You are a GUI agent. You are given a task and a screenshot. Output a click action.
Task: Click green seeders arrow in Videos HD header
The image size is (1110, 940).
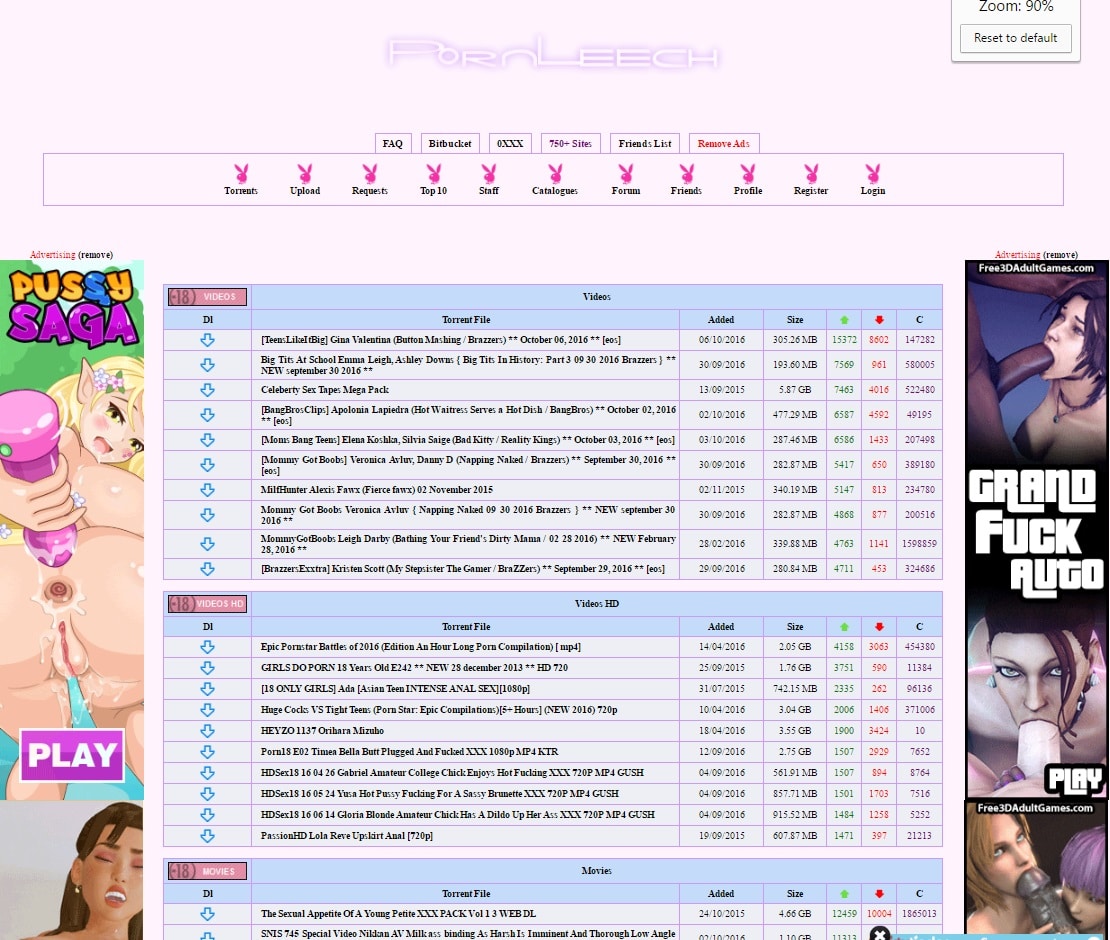844,627
